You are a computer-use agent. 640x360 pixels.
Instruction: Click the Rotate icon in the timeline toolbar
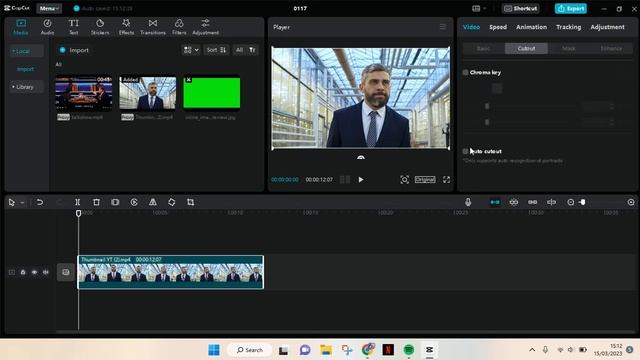pyautogui.click(x=171, y=202)
